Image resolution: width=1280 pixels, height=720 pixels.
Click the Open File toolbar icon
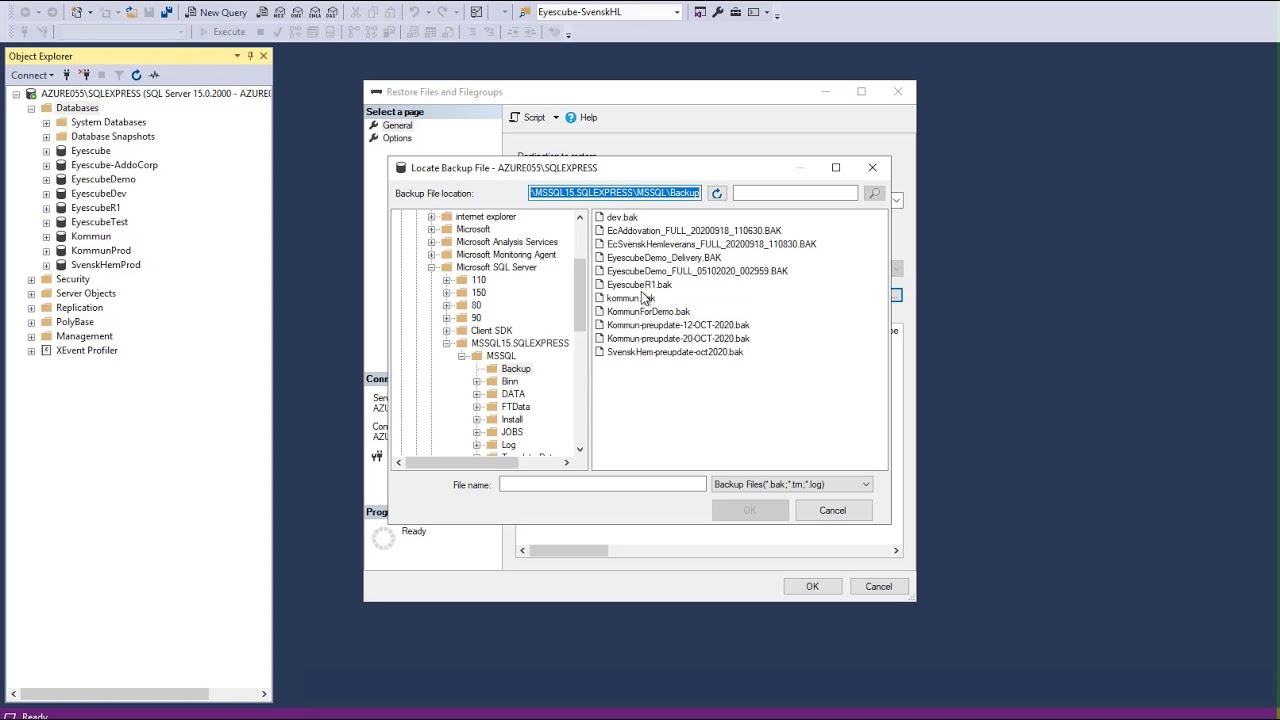(131, 12)
